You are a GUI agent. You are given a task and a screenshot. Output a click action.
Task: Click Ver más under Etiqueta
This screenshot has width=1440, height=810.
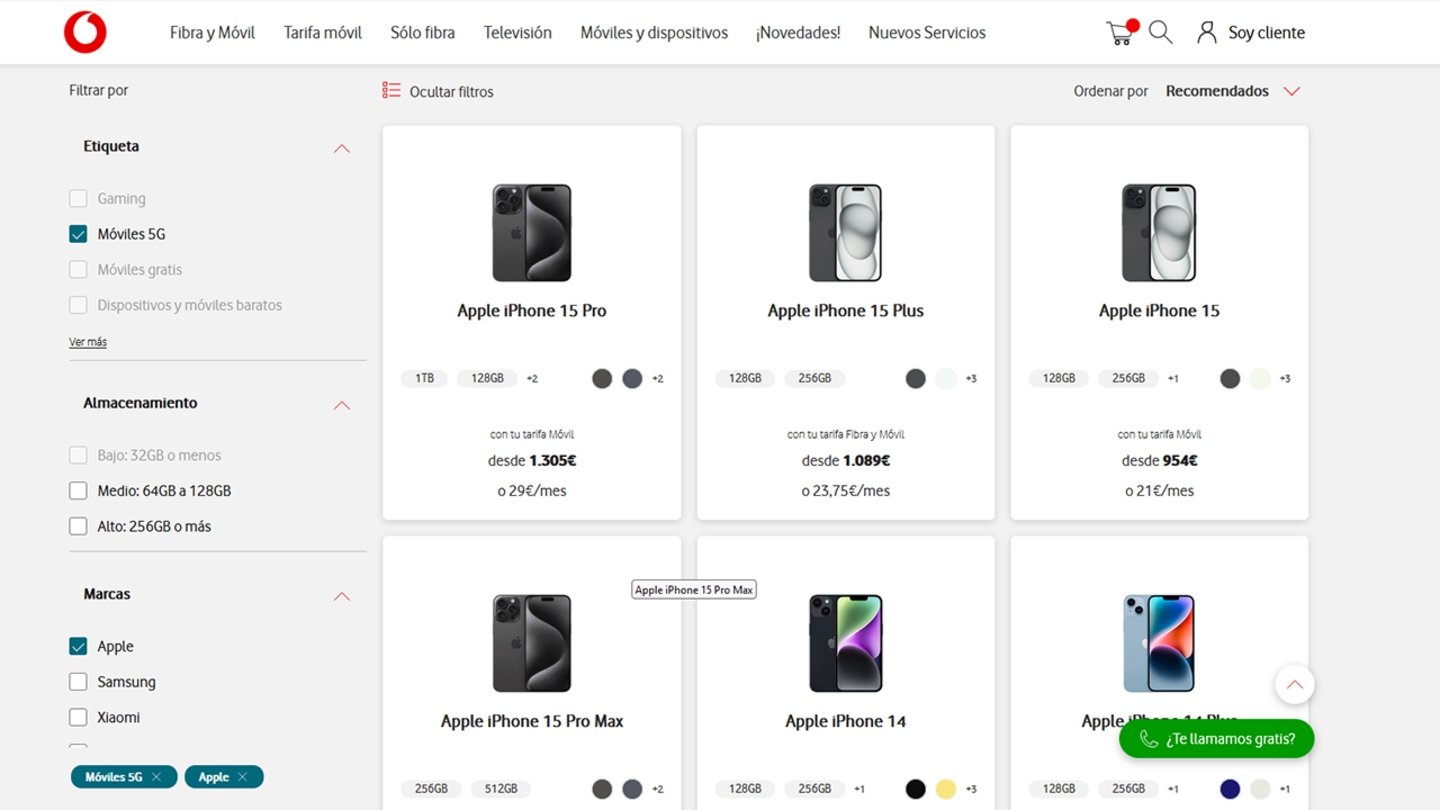[88, 342]
